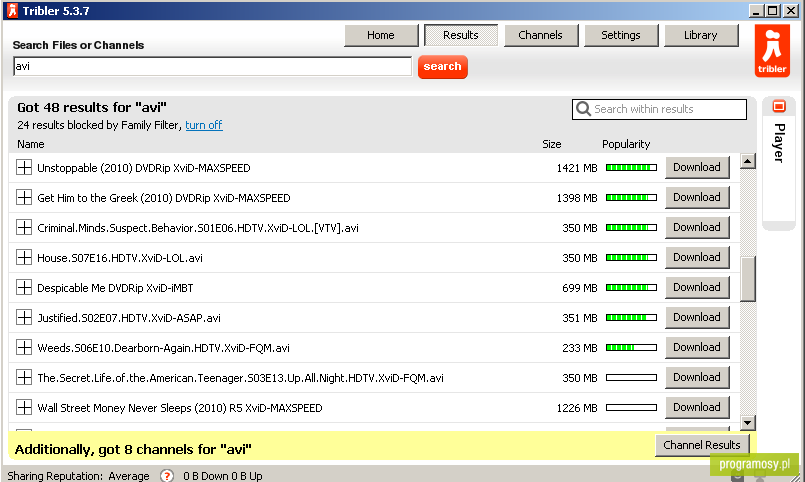
Task: Click the orange search button
Action: 443,67
